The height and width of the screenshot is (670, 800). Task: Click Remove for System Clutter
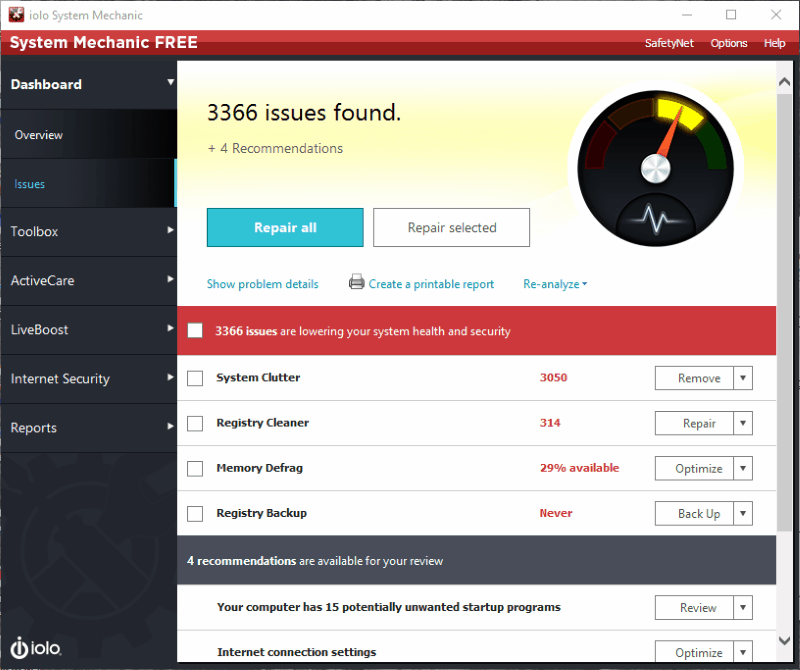point(694,378)
